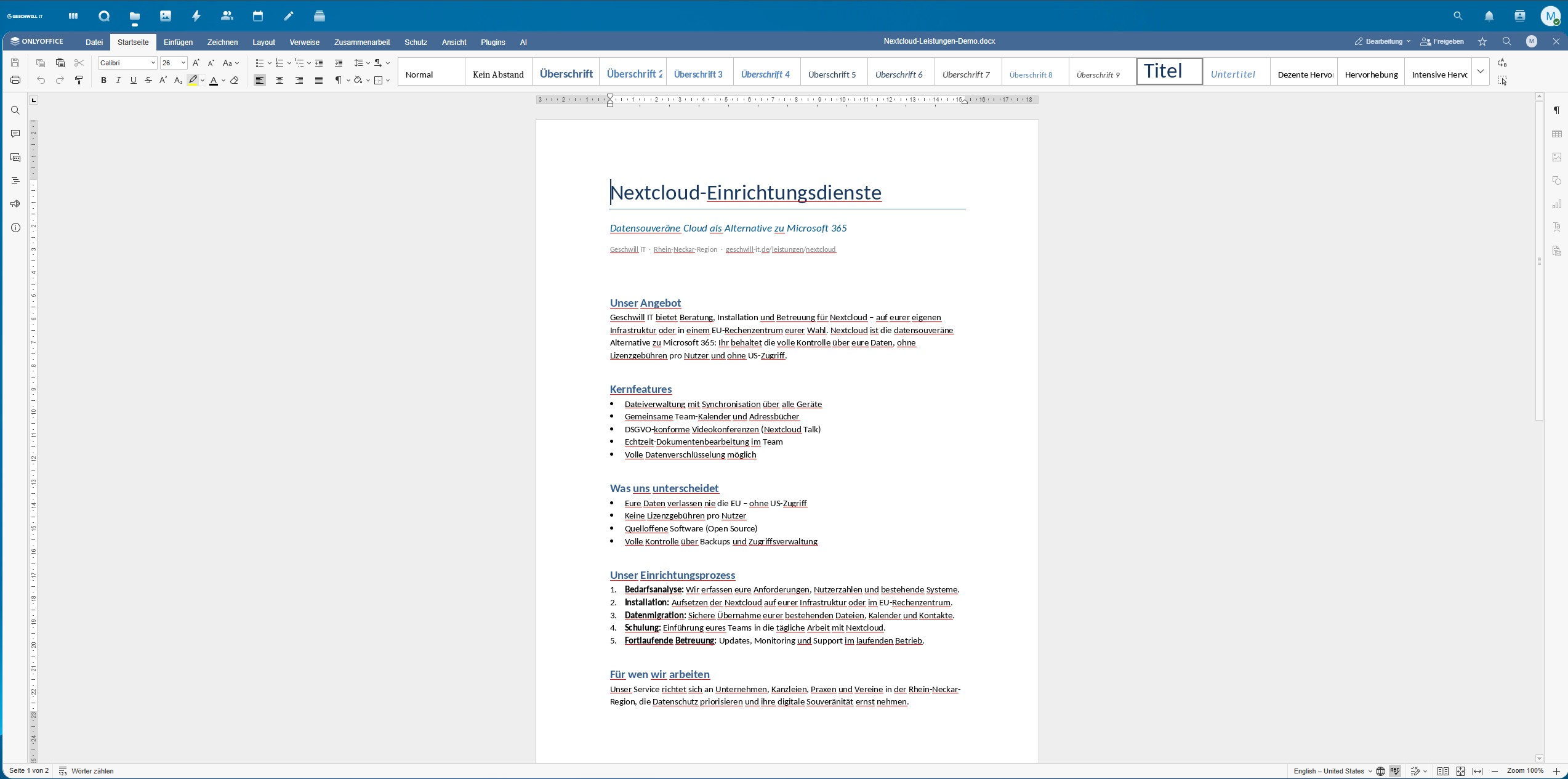Open the Comments sidebar icon
Image resolution: width=1568 pixels, height=779 pixels.
click(15, 134)
